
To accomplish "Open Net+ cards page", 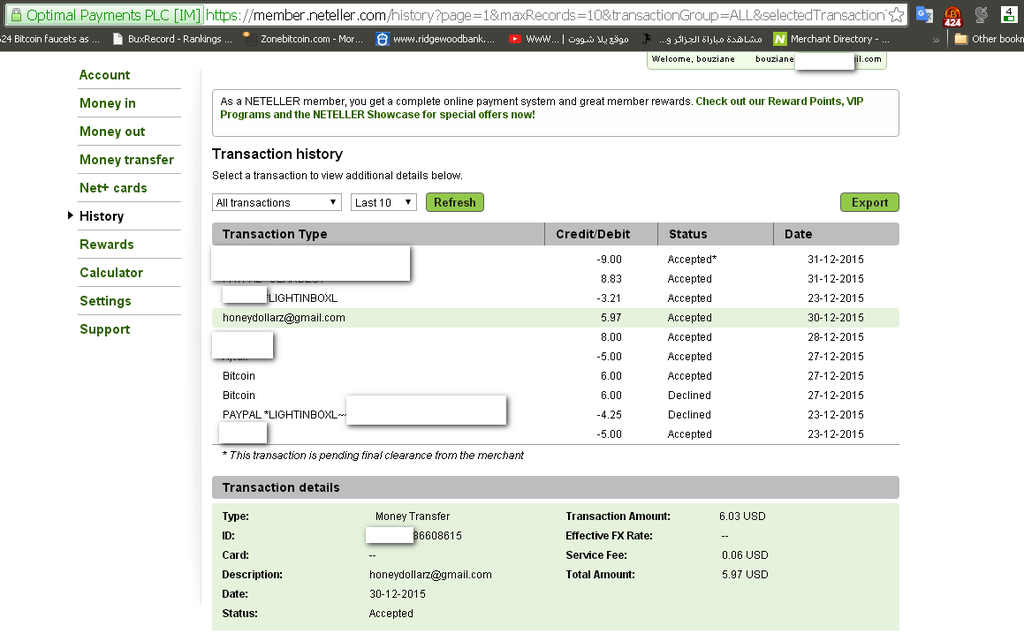I will click(x=113, y=188).
